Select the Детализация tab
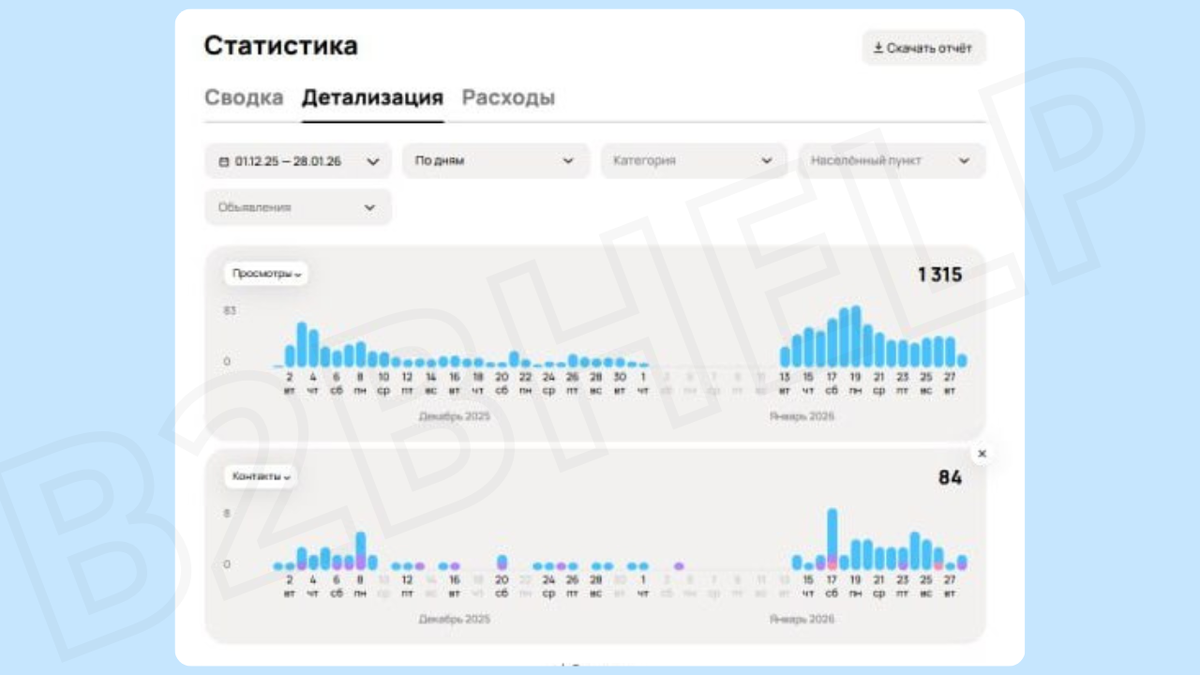The height and width of the screenshot is (675, 1200). click(373, 98)
